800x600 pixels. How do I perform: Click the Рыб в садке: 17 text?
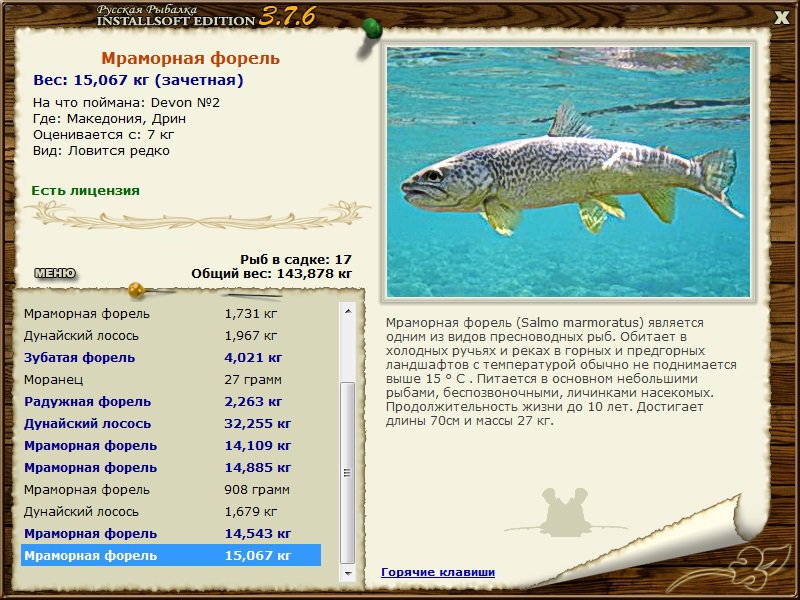point(296,259)
